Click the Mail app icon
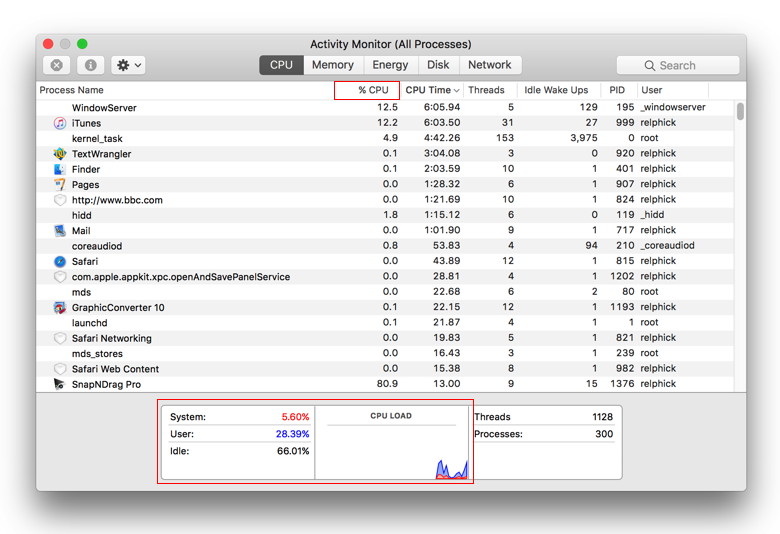This screenshot has width=780, height=534. (x=60, y=230)
